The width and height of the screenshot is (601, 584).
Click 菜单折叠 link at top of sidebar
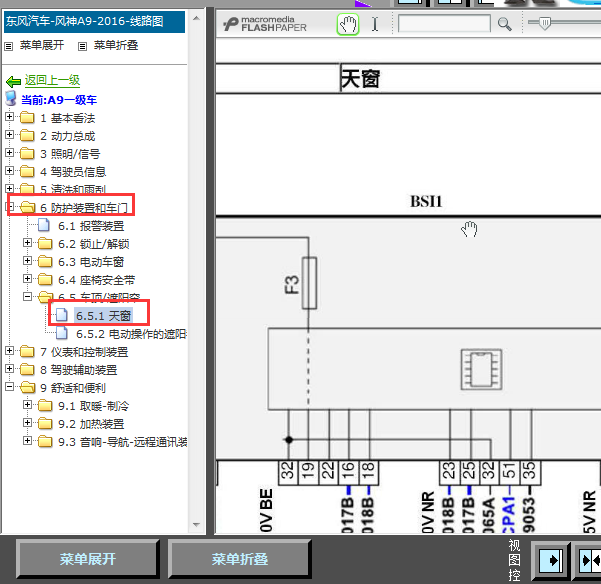point(116,45)
